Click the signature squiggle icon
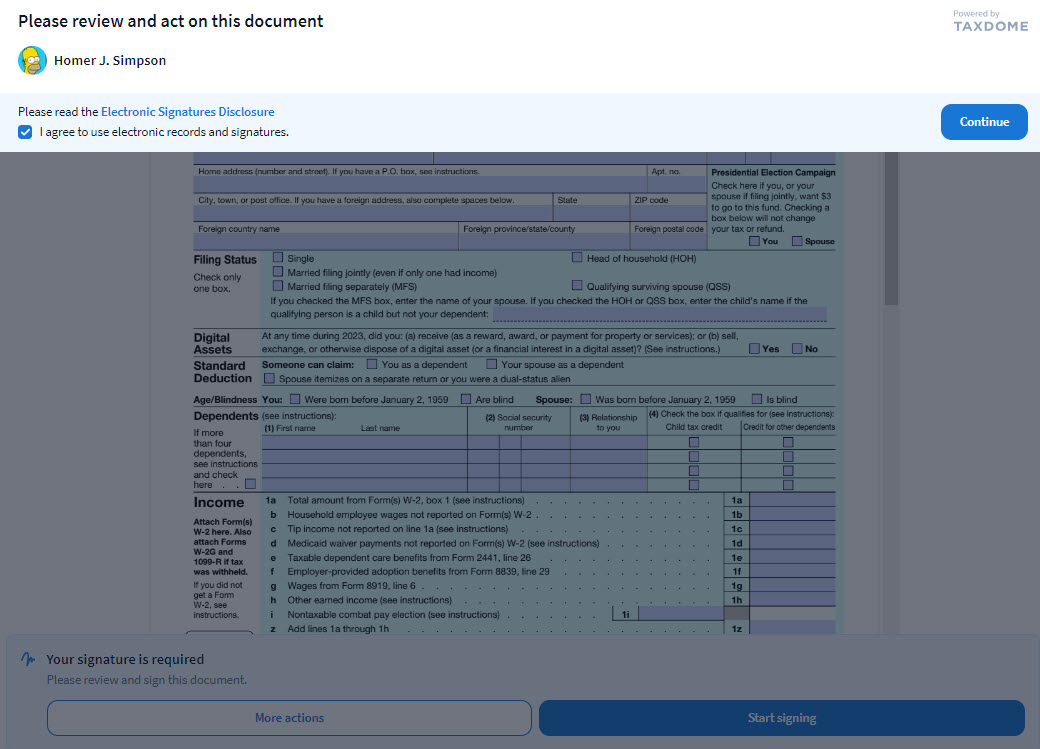 click(29, 659)
